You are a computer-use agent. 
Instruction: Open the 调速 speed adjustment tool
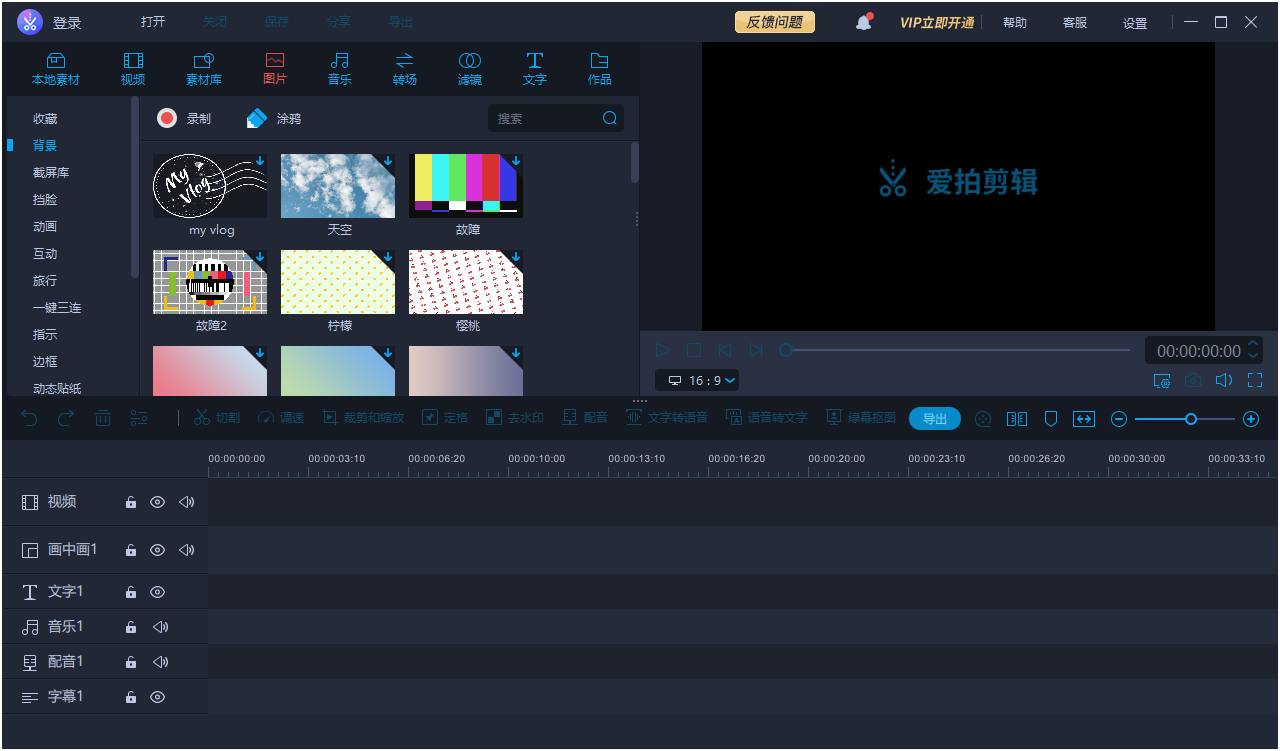point(281,418)
